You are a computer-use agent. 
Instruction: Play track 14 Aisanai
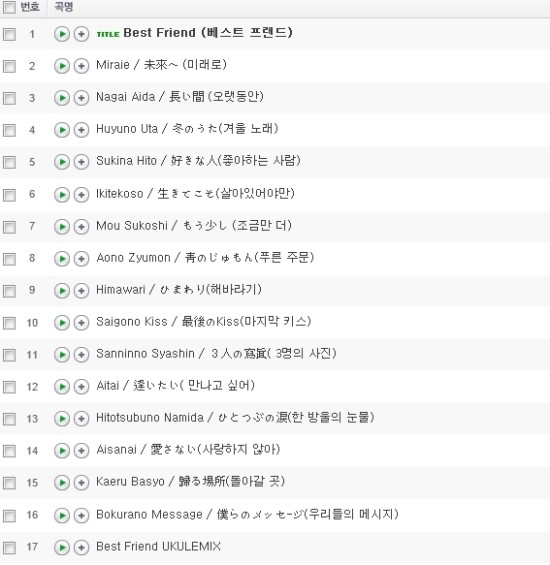[x=62, y=451]
